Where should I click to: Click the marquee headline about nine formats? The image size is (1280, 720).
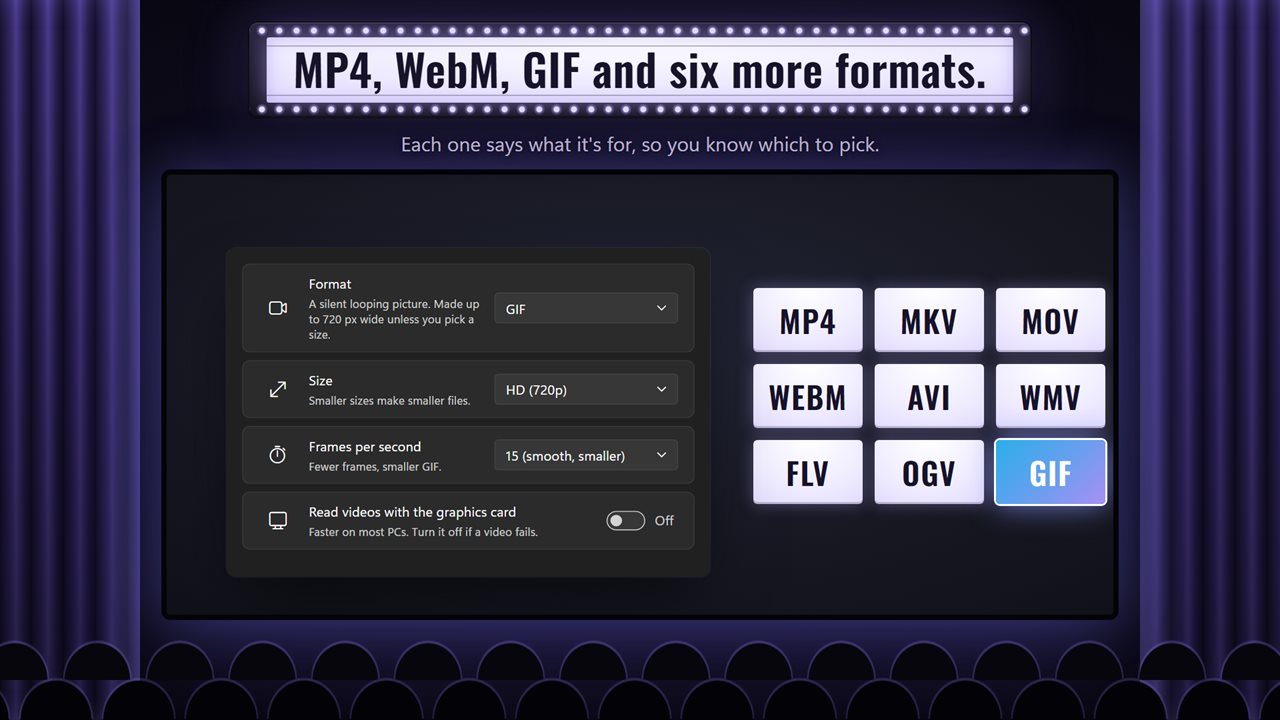640,70
